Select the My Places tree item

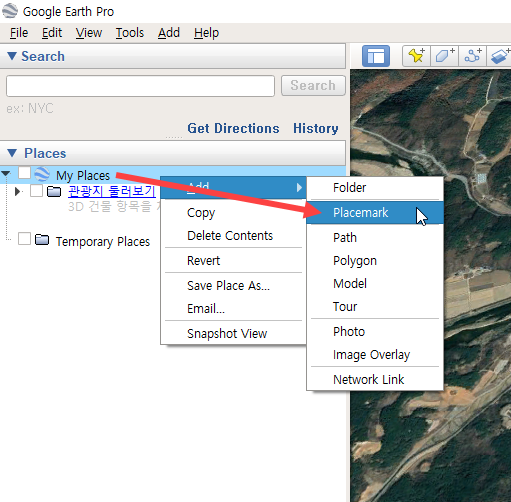83,176
